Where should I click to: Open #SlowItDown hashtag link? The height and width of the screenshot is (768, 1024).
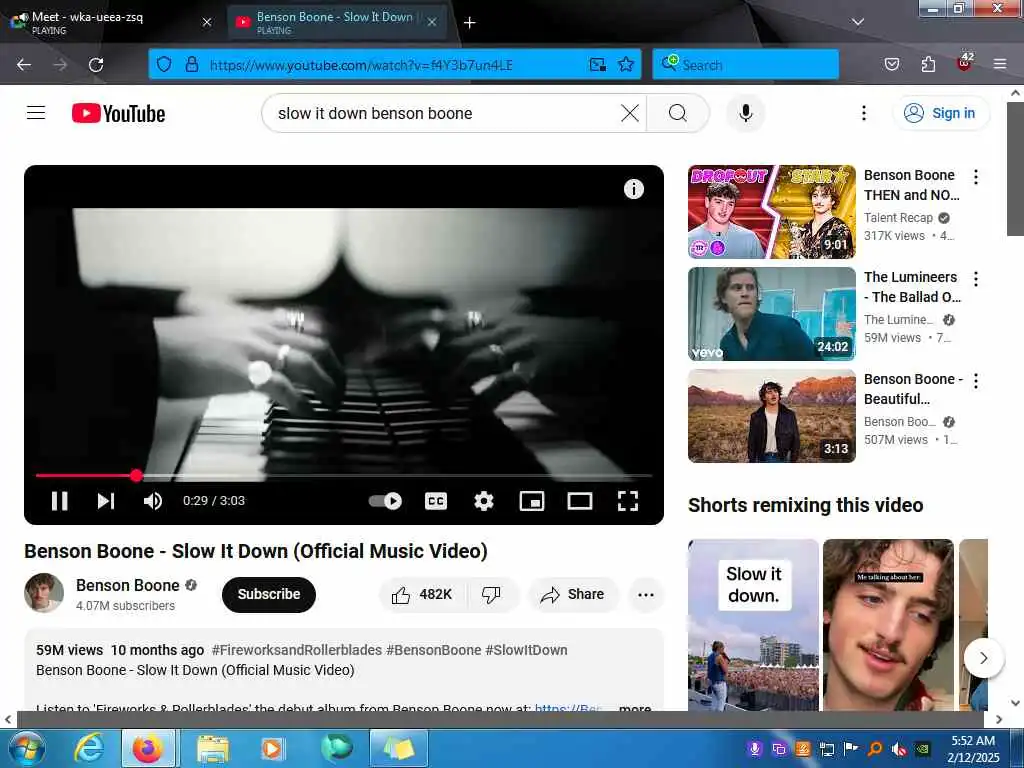pyautogui.click(x=526, y=650)
